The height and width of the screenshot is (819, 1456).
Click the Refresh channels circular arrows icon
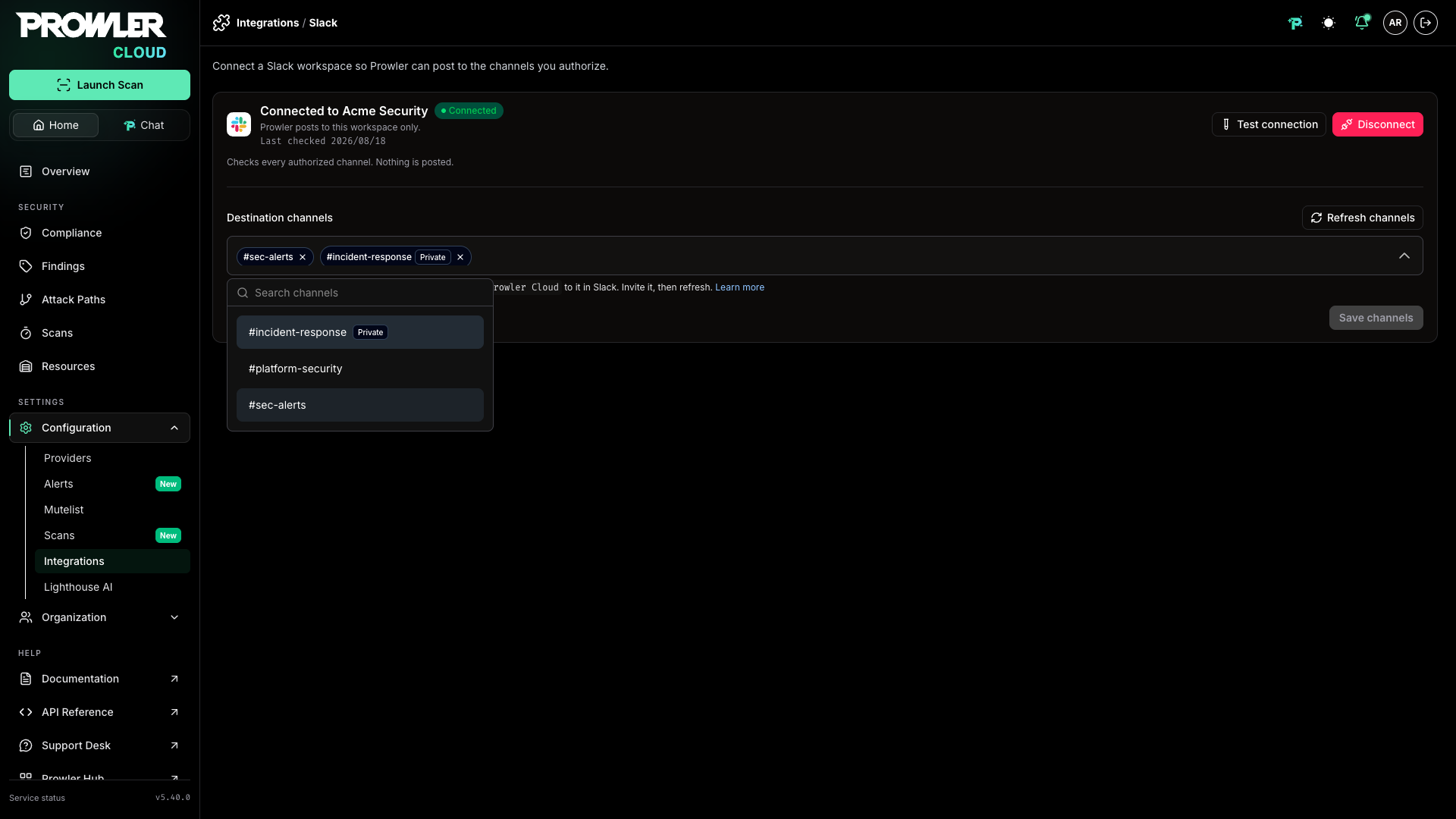click(1316, 218)
